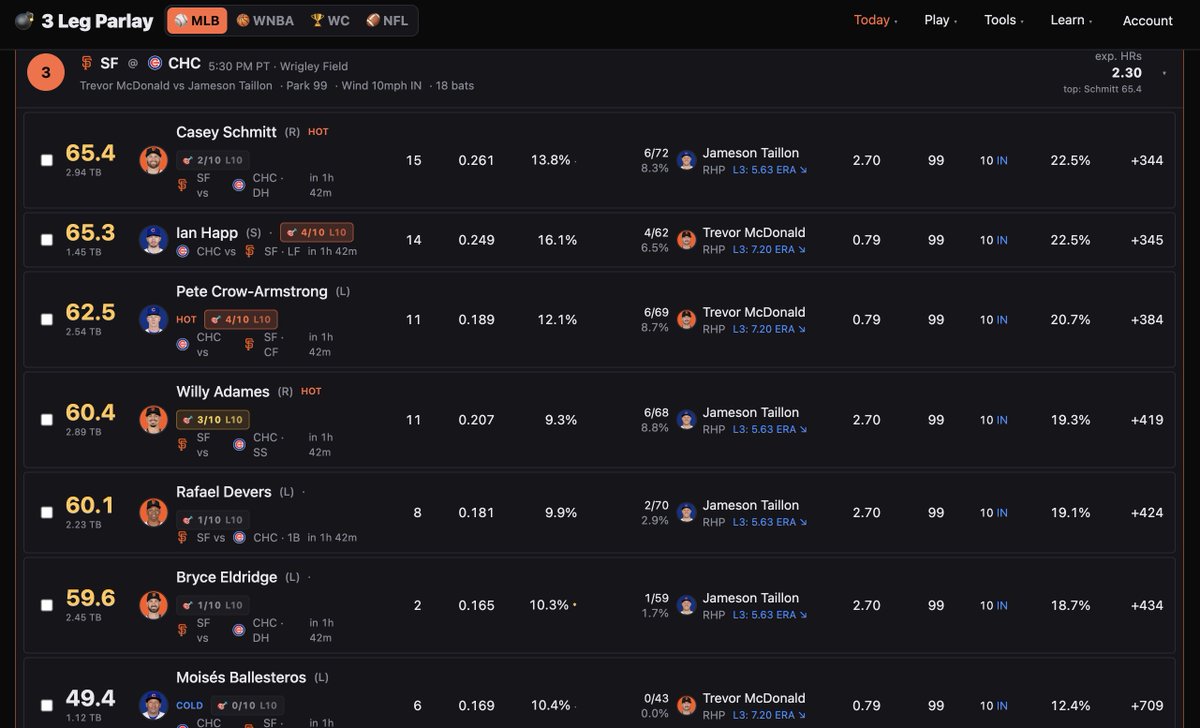Click the Wrigley Field venue text
This screenshot has height=728, width=1200.
(x=313, y=66)
